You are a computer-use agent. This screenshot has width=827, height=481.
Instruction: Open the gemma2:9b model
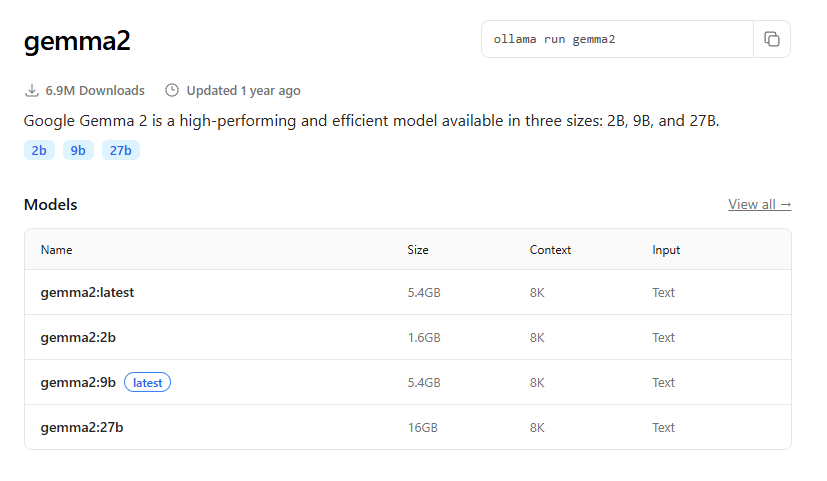(78, 383)
